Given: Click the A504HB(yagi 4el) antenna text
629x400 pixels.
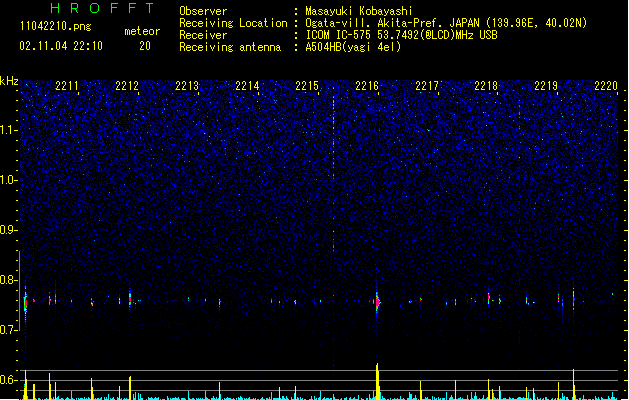Looking at the screenshot, I should tap(353, 47).
